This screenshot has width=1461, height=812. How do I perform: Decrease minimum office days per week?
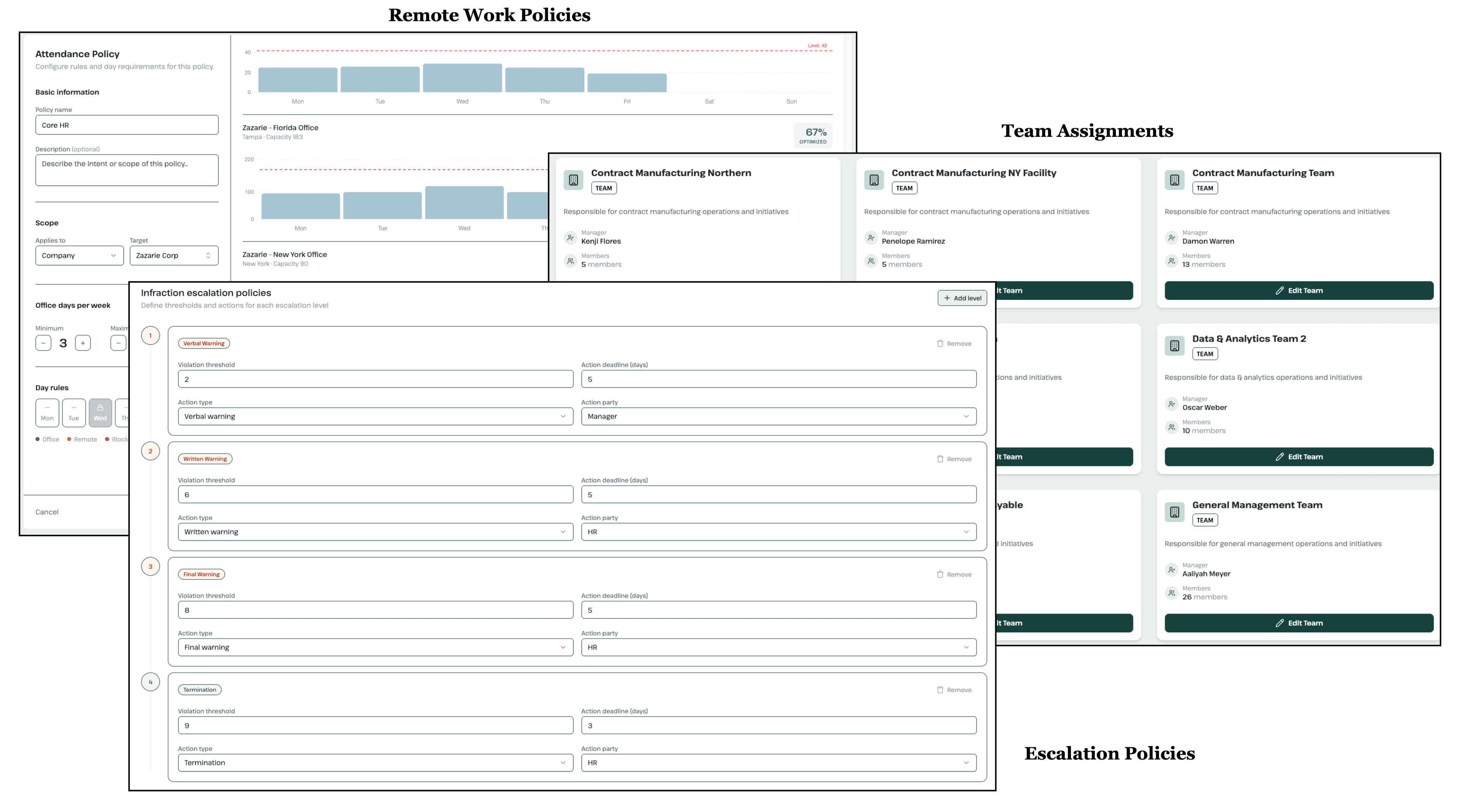tap(44, 343)
